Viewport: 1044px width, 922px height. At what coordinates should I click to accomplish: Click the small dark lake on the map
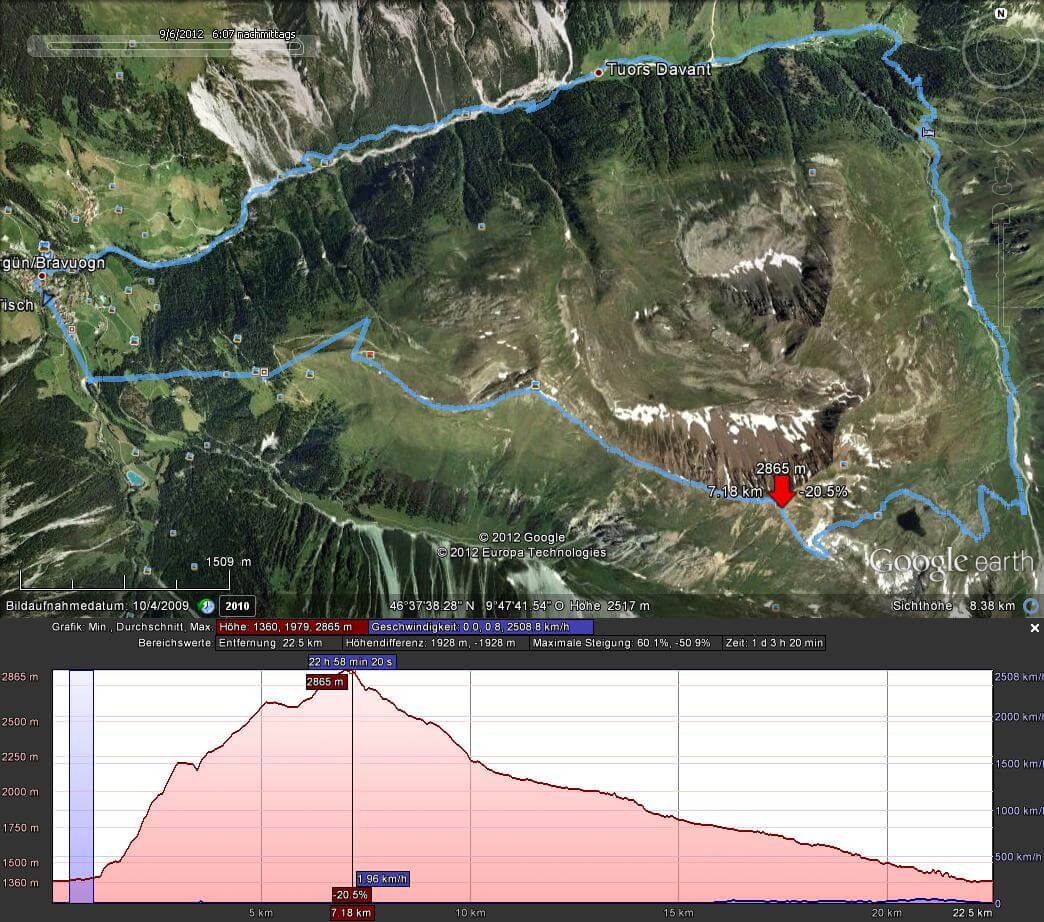pyautogui.click(x=912, y=521)
